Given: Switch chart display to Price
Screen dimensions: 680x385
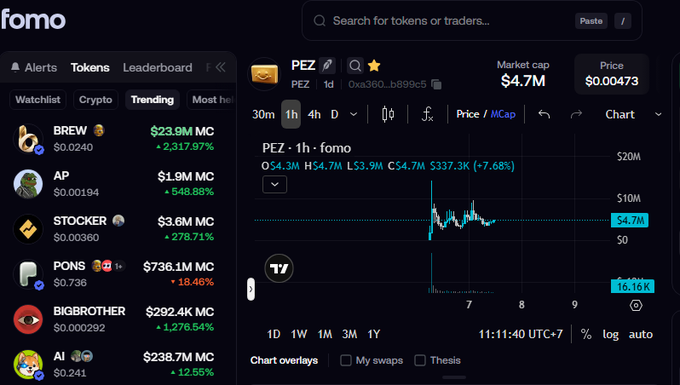Looking at the screenshot, I should click(468, 114).
